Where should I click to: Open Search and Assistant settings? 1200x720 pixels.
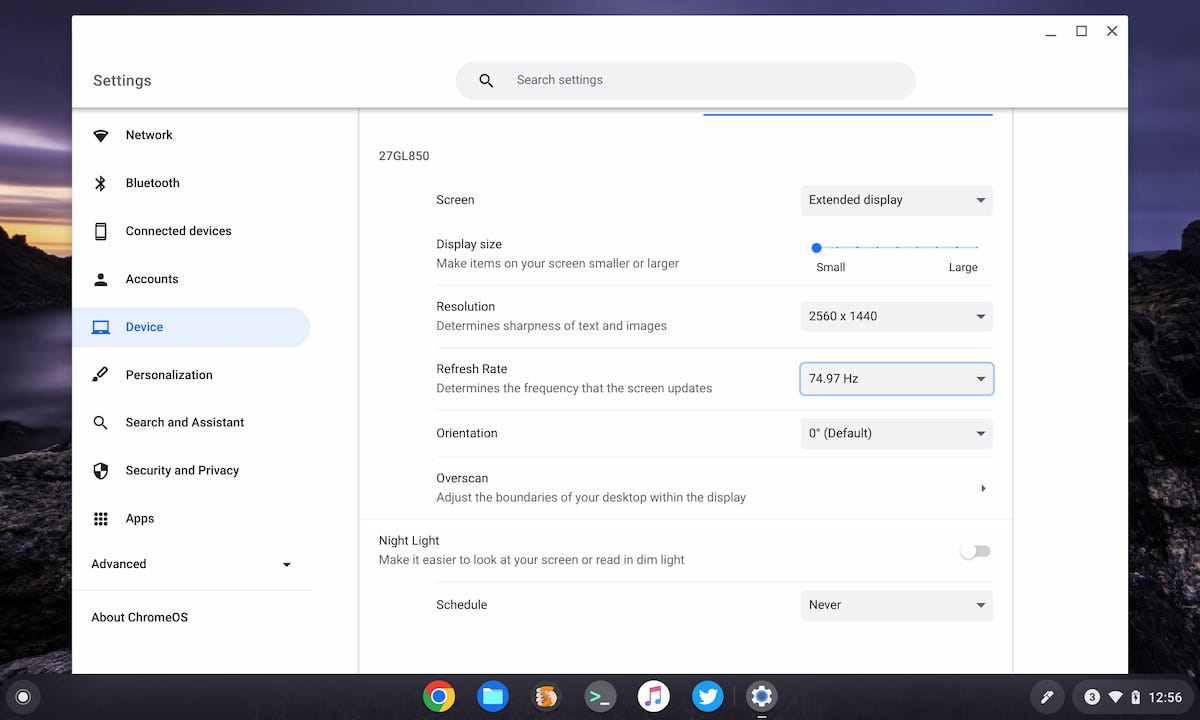pyautogui.click(x=191, y=423)
